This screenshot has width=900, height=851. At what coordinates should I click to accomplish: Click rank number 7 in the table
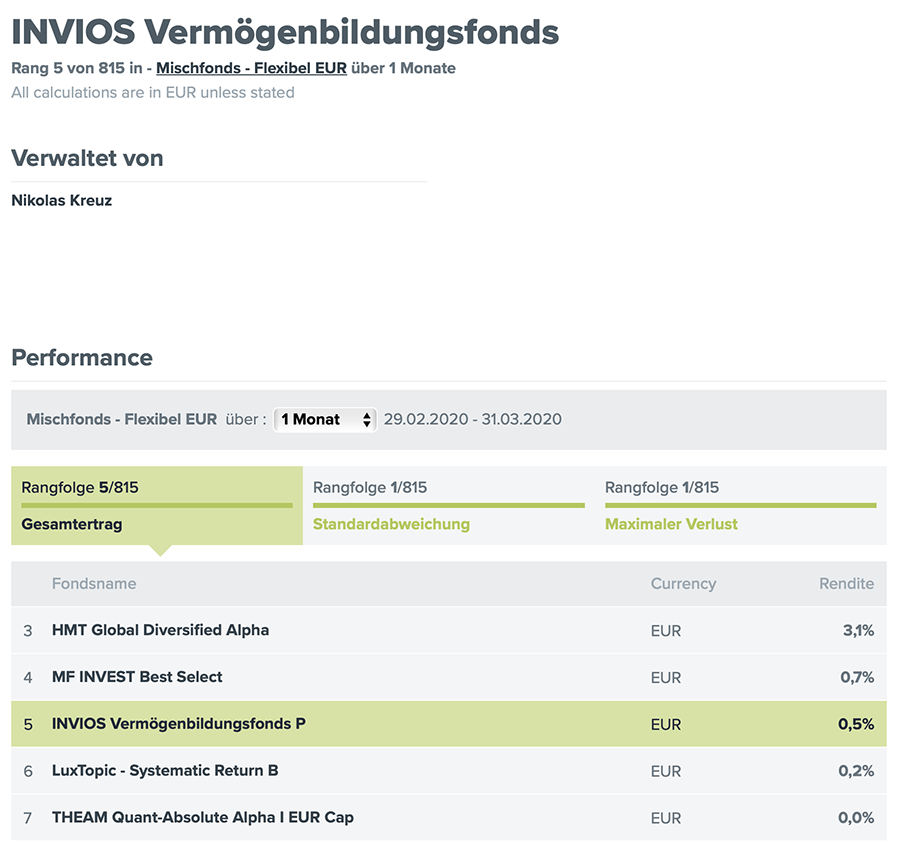28,818
